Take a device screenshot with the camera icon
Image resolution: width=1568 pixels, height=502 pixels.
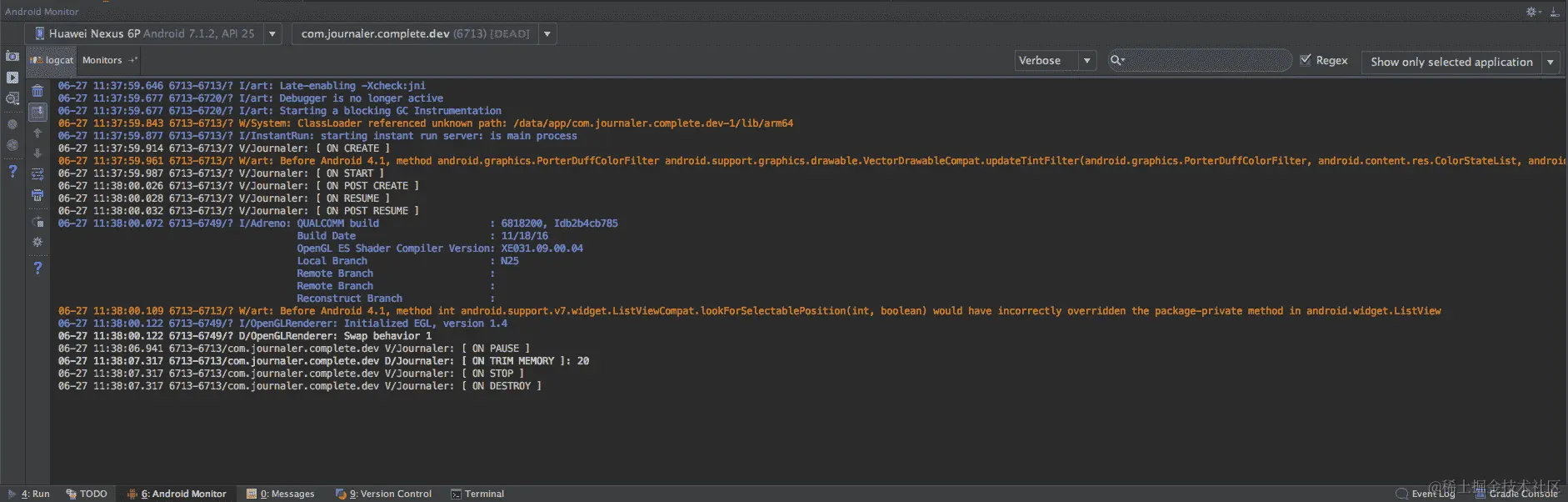point(12,56)
